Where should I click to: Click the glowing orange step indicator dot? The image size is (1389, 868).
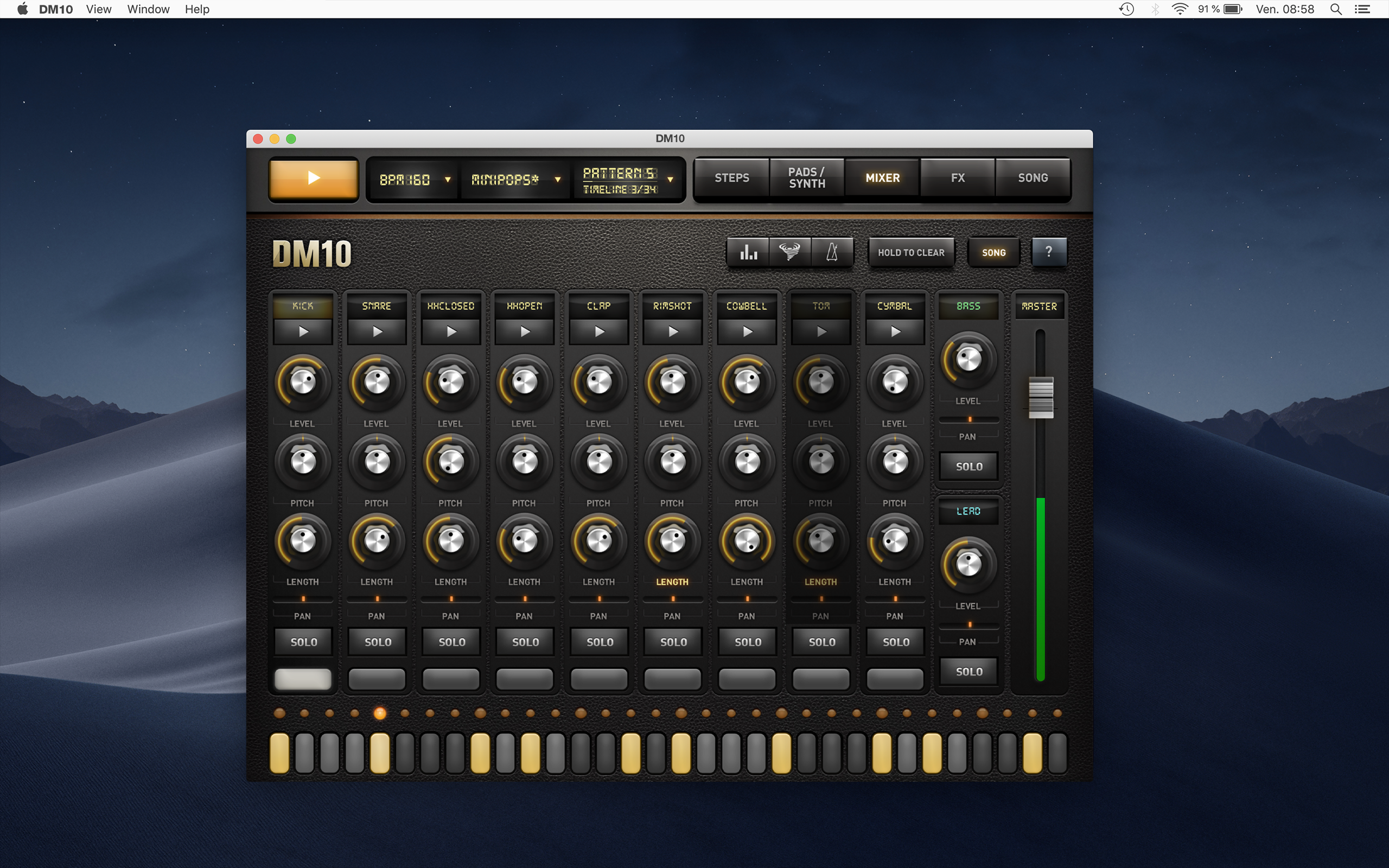click(x=379, y=713)
